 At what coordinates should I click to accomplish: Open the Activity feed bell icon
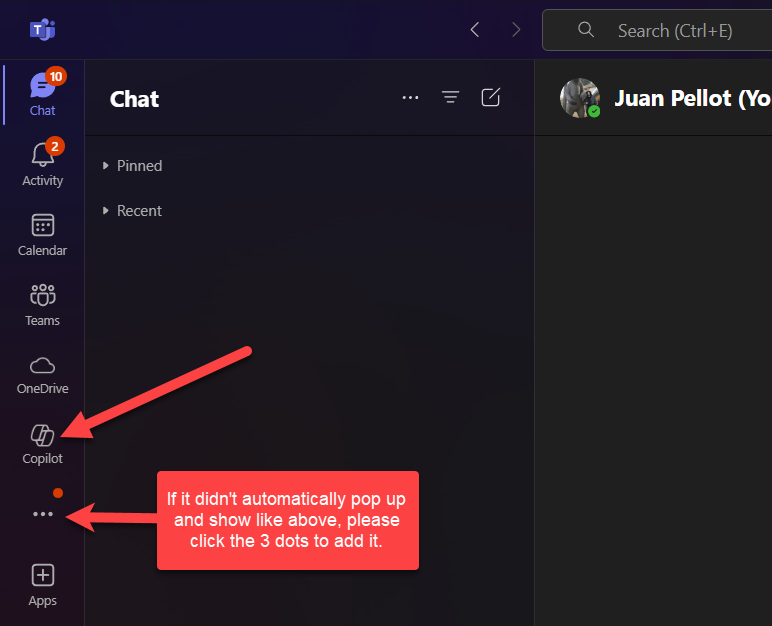click(x=42, y=163)
